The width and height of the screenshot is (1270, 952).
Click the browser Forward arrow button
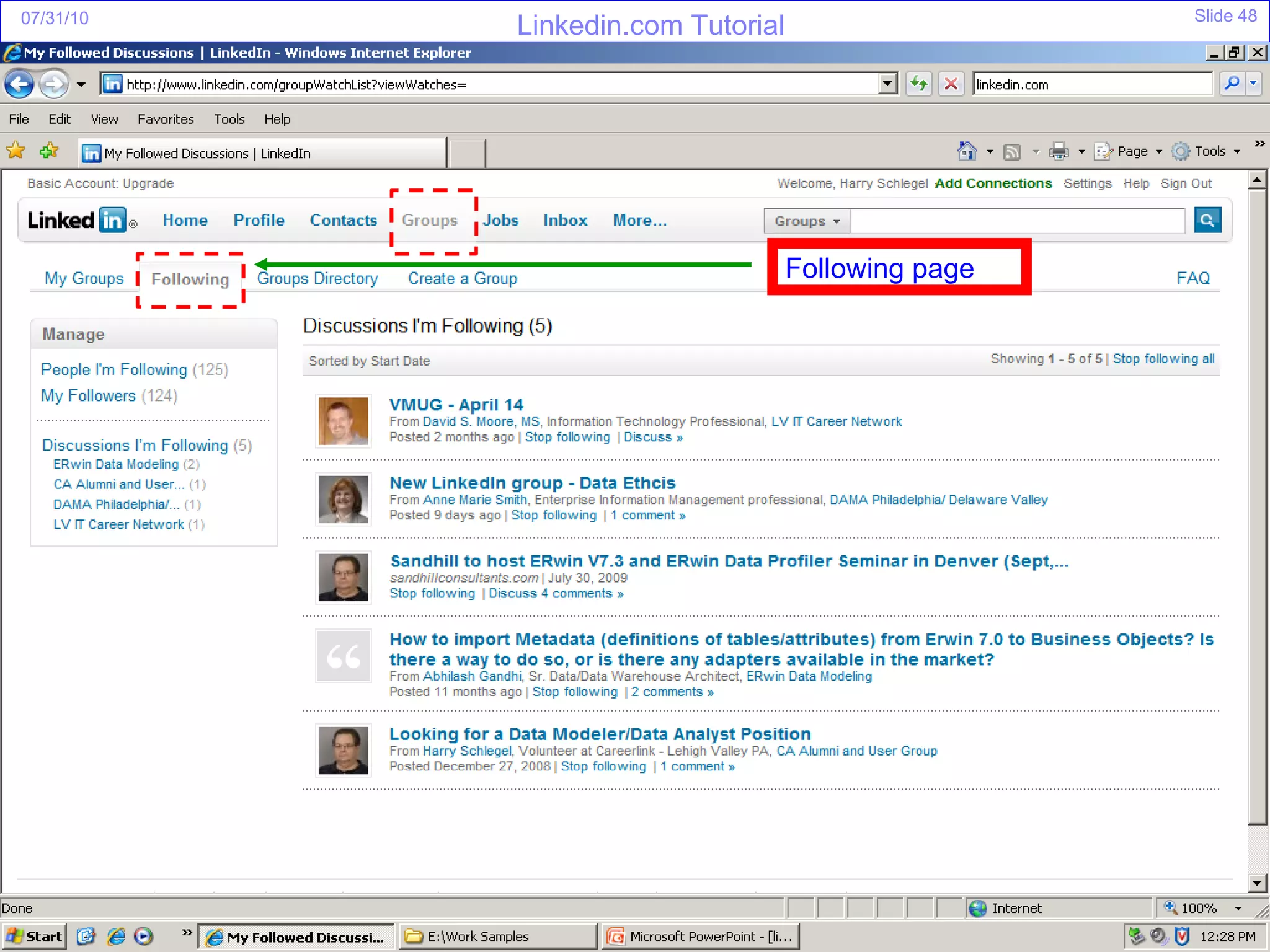point(53,84)
